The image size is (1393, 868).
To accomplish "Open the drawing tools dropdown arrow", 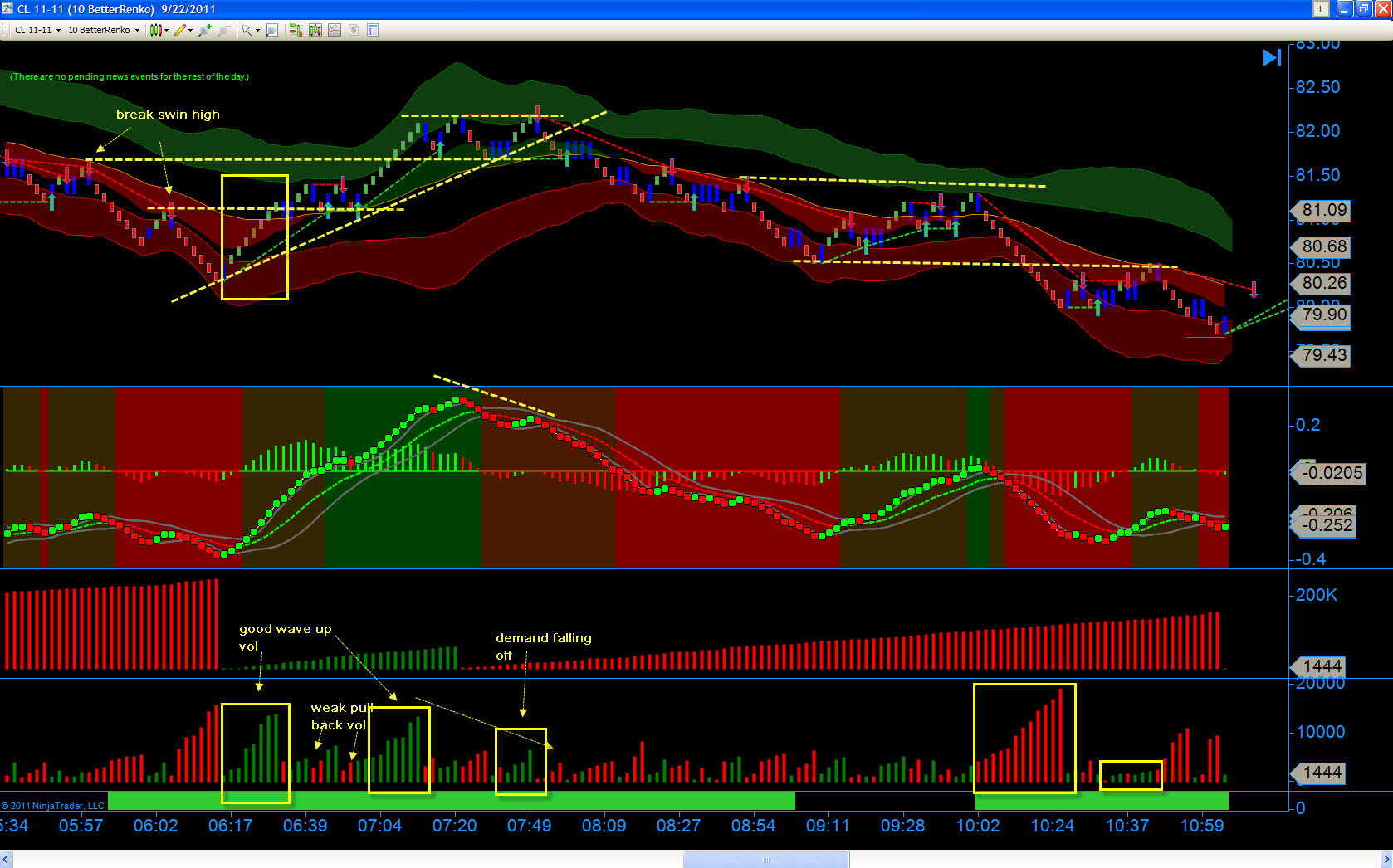I will coord(190,31).
